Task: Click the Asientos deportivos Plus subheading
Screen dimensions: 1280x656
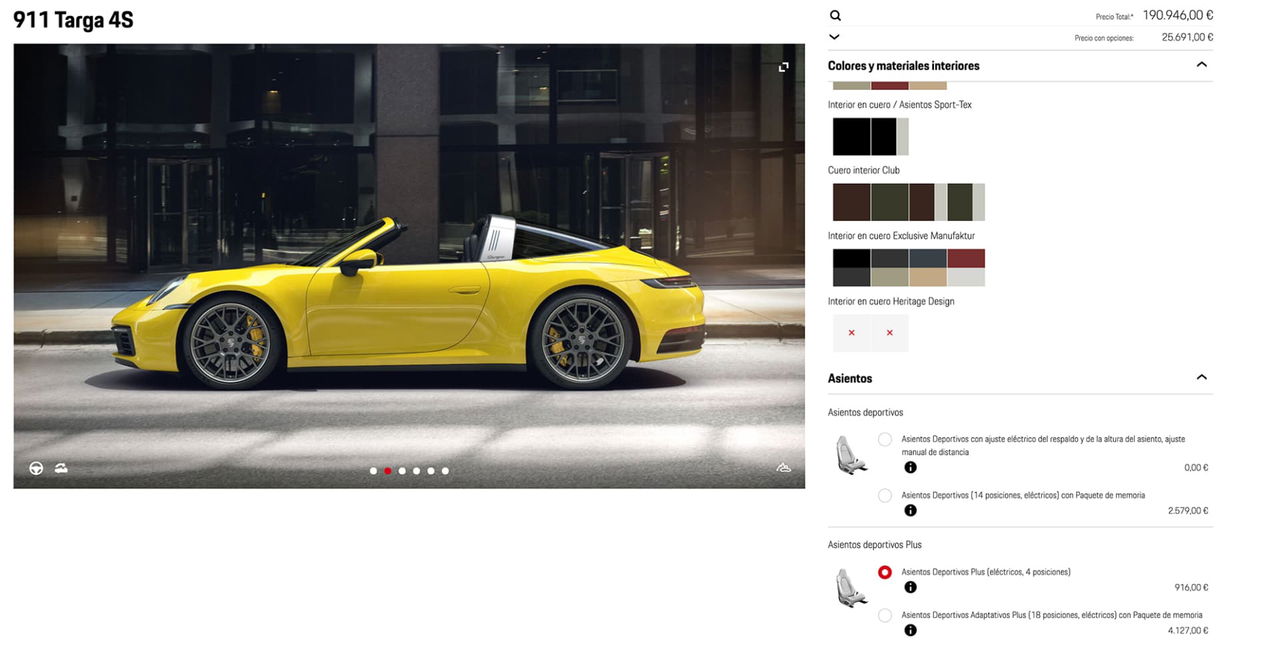Action: 875,545
